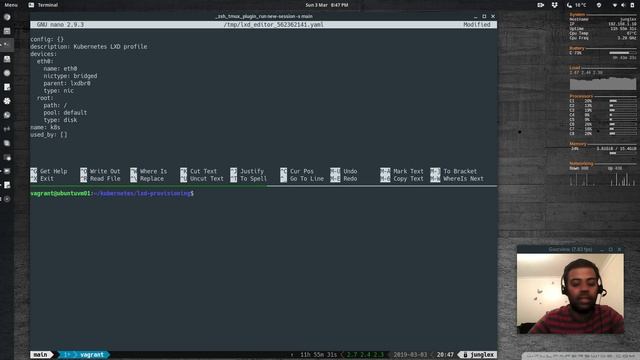Click the highlighted terminal icon in the dock
The height and width of the screenshot is (360, 640).
[x=7, y=44]
